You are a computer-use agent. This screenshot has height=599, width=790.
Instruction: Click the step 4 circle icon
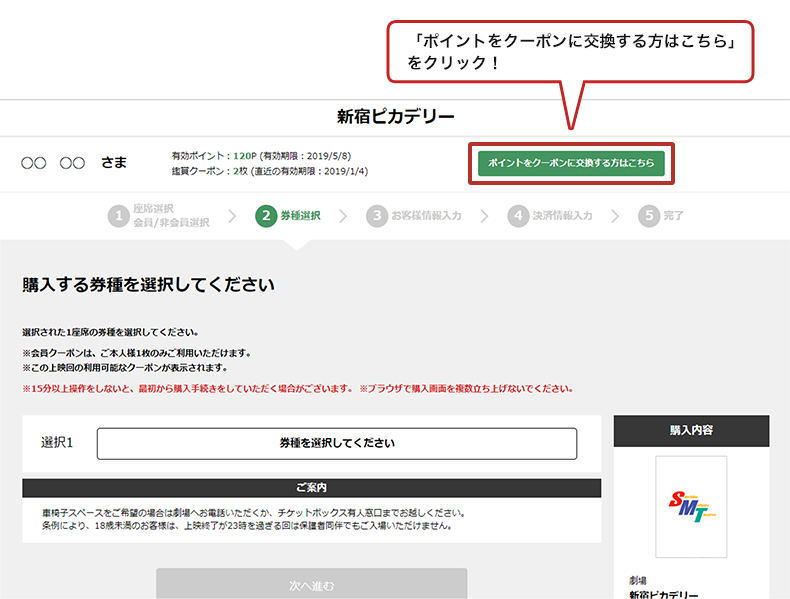point(517,216)
